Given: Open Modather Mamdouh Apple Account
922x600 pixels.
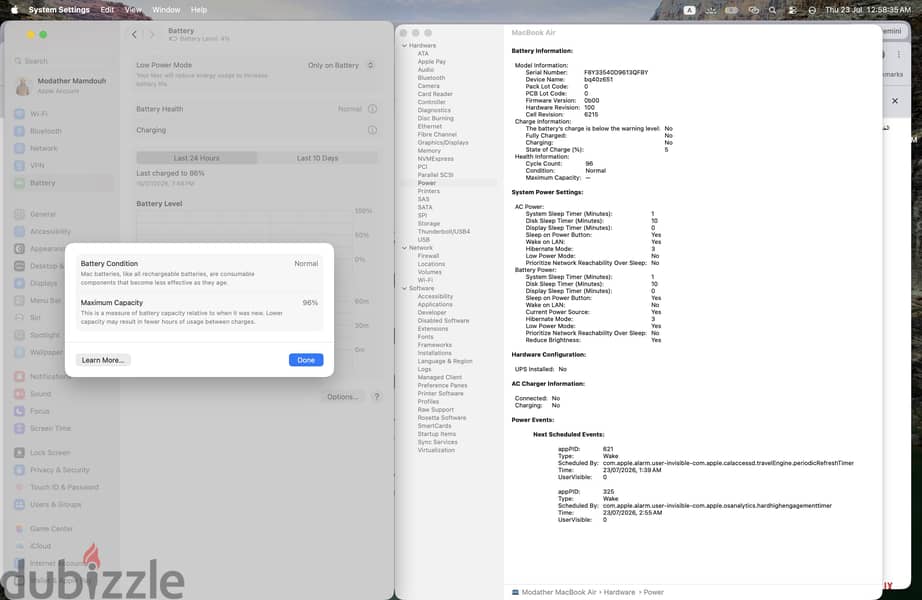Looking at the screenshot, I should pyautogui.click(x=62, y=85).
